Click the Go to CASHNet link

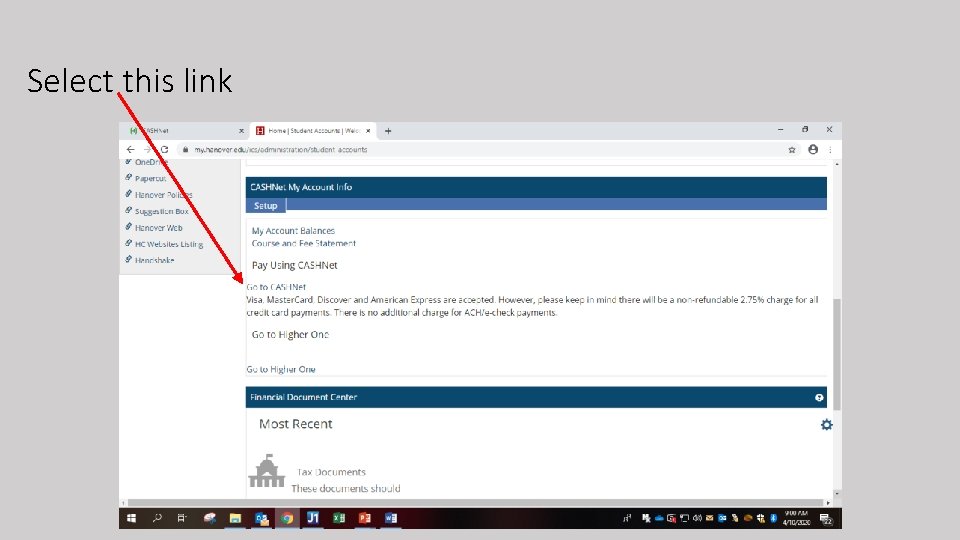(x=276, y=287)
